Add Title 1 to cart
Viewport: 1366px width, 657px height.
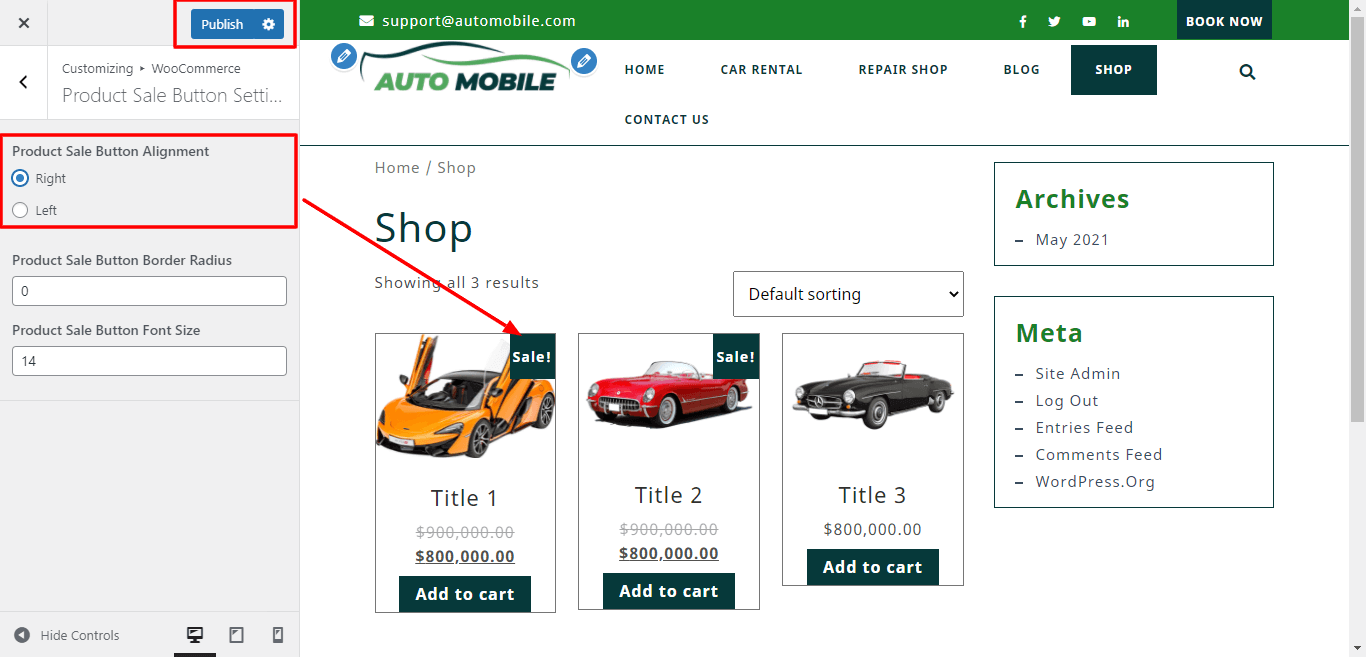click(465, 594)
